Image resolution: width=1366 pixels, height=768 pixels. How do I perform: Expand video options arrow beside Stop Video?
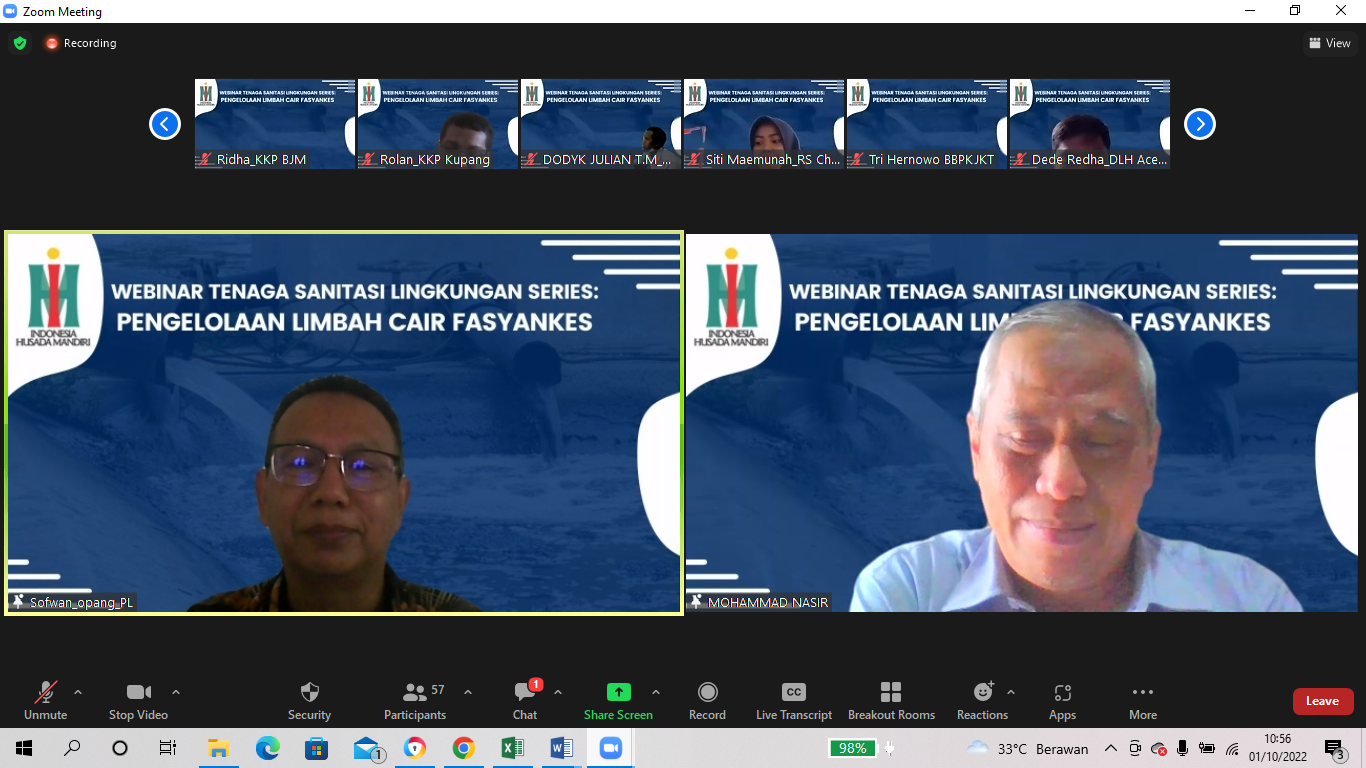(x=176, y=692)
